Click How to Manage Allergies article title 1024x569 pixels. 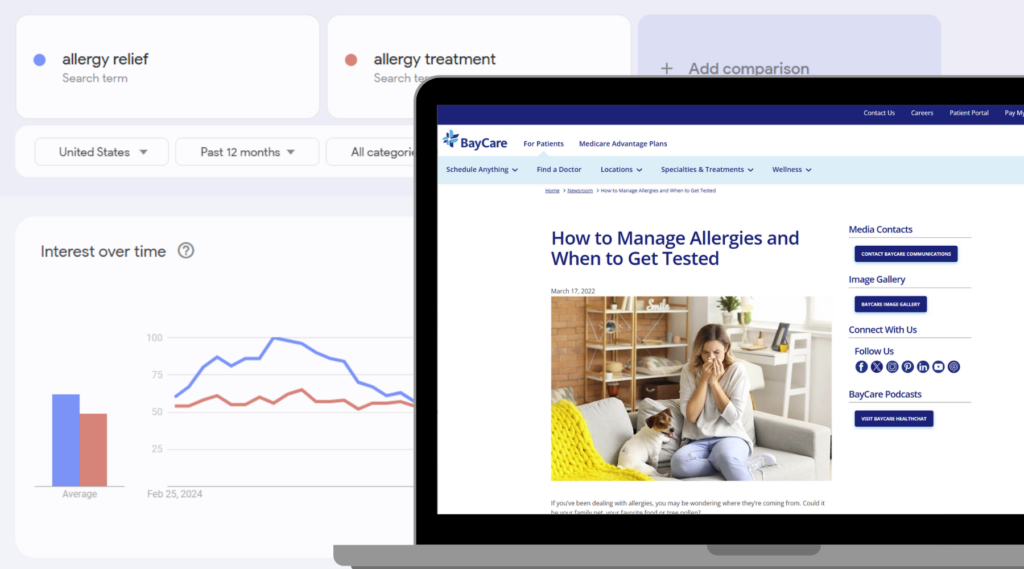click(x=675, y=248)
